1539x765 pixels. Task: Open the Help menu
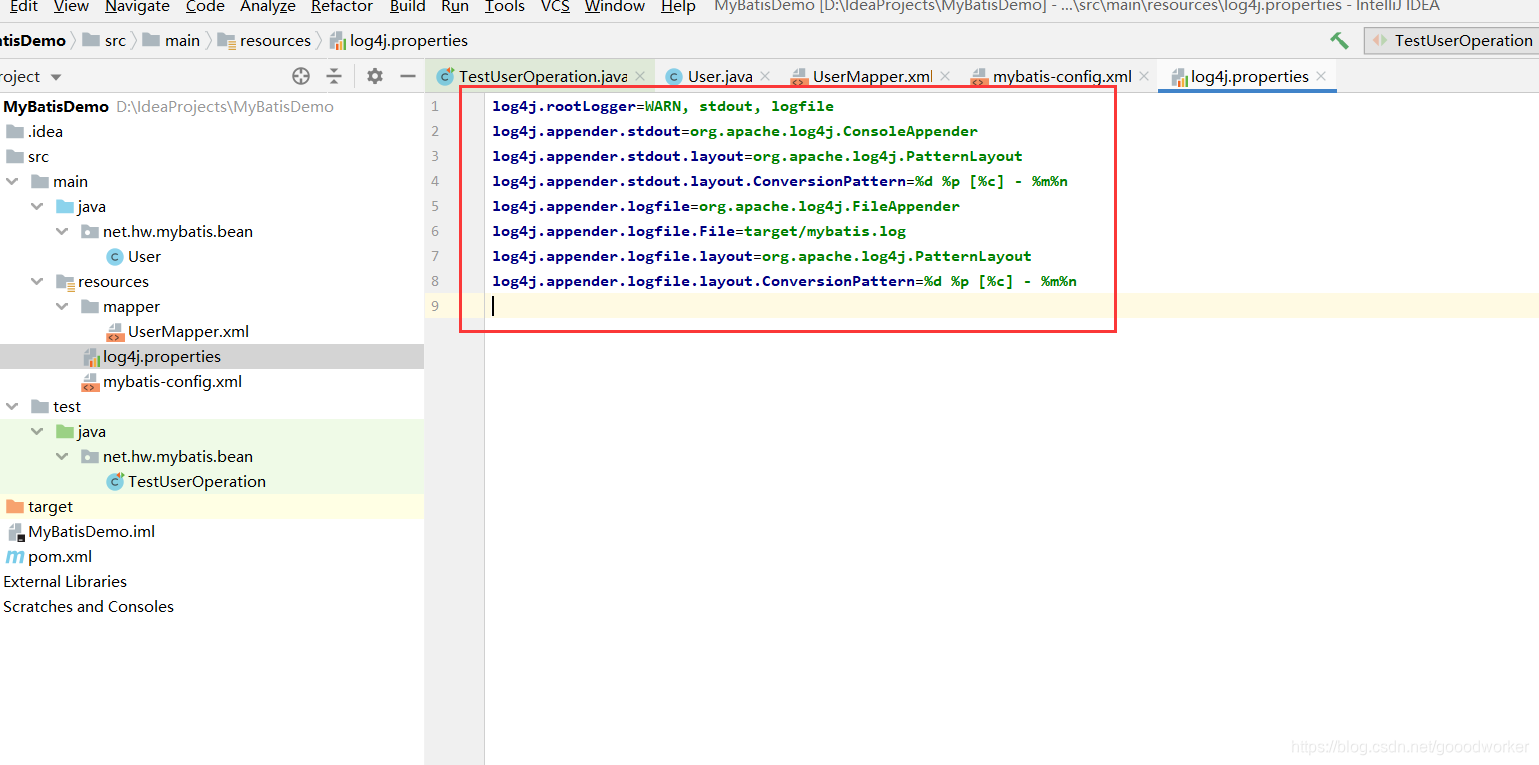[x=678, y=7]
